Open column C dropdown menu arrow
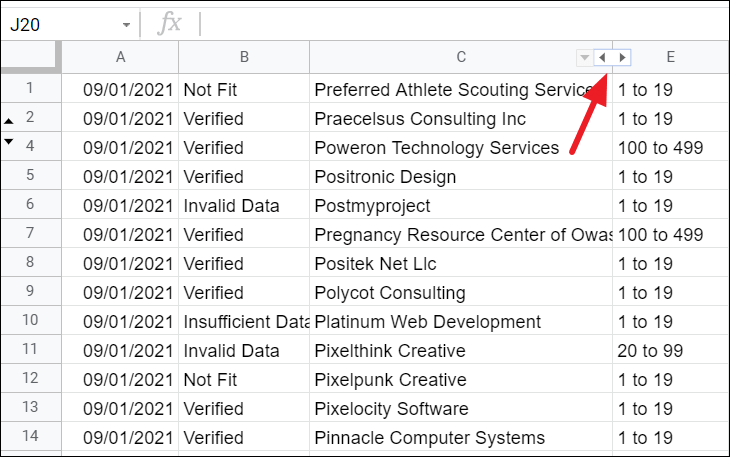 [584, 58]
